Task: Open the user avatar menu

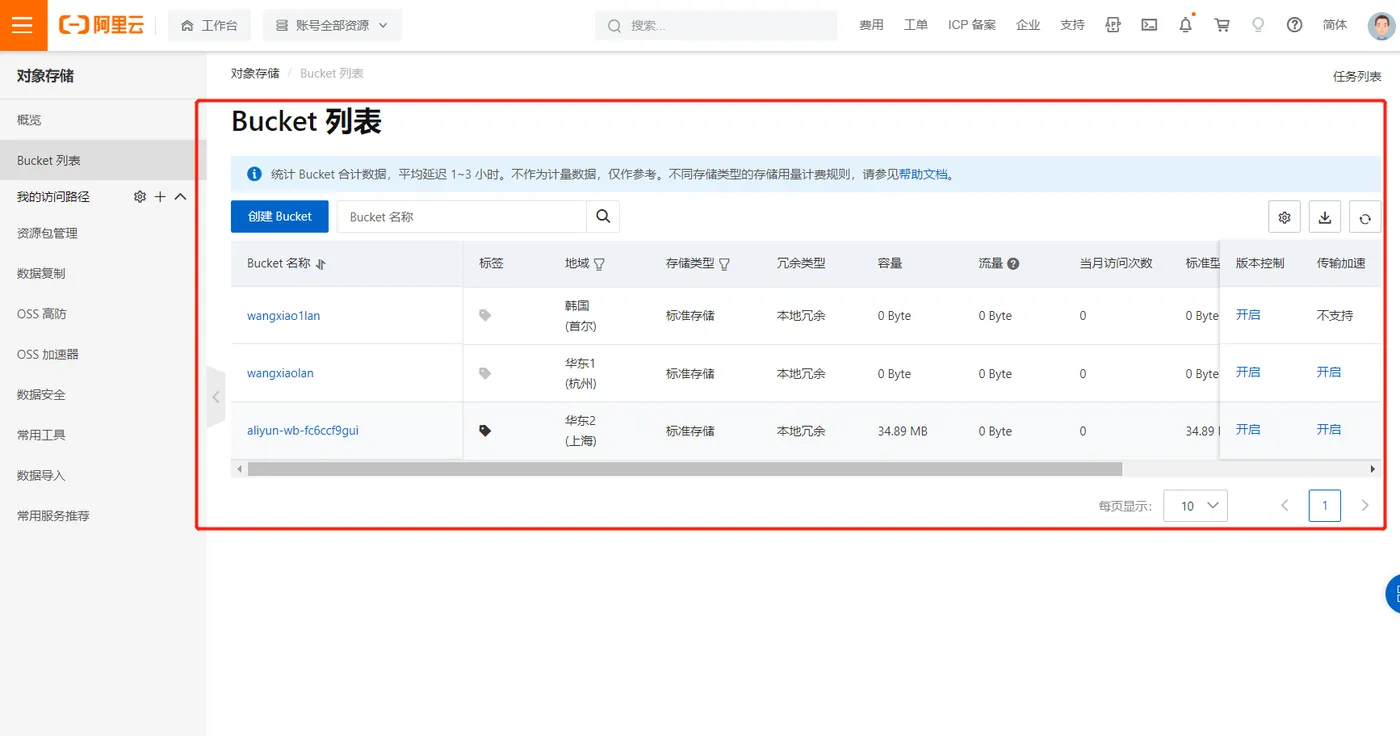Action: (x=1381, y=25)
